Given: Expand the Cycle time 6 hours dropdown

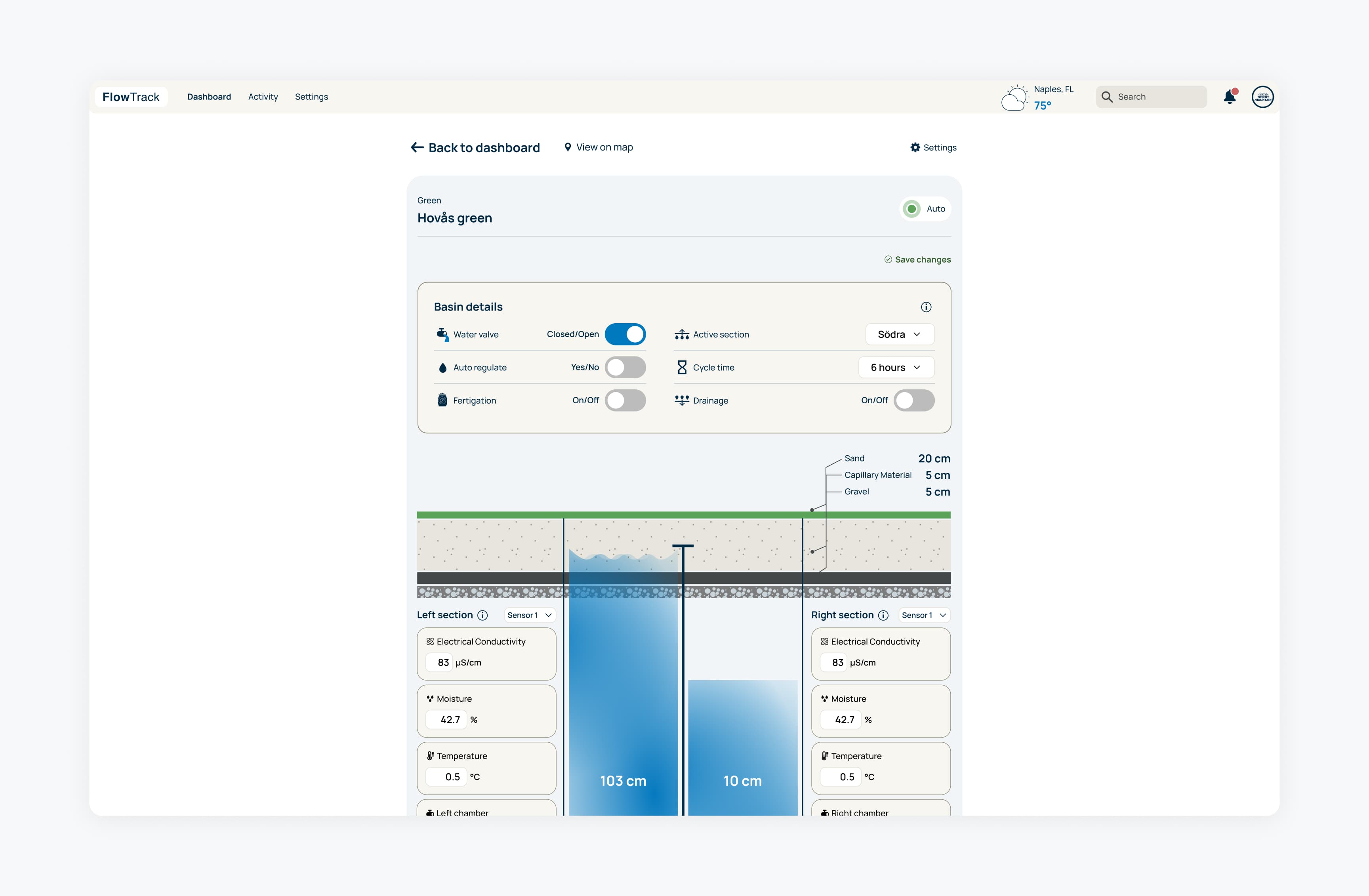Looking at the screenshot, I should pos(896,368).
